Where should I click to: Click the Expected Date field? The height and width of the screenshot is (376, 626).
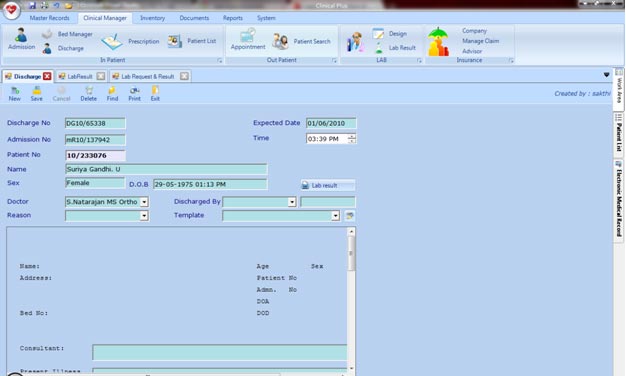coord(331,123)
